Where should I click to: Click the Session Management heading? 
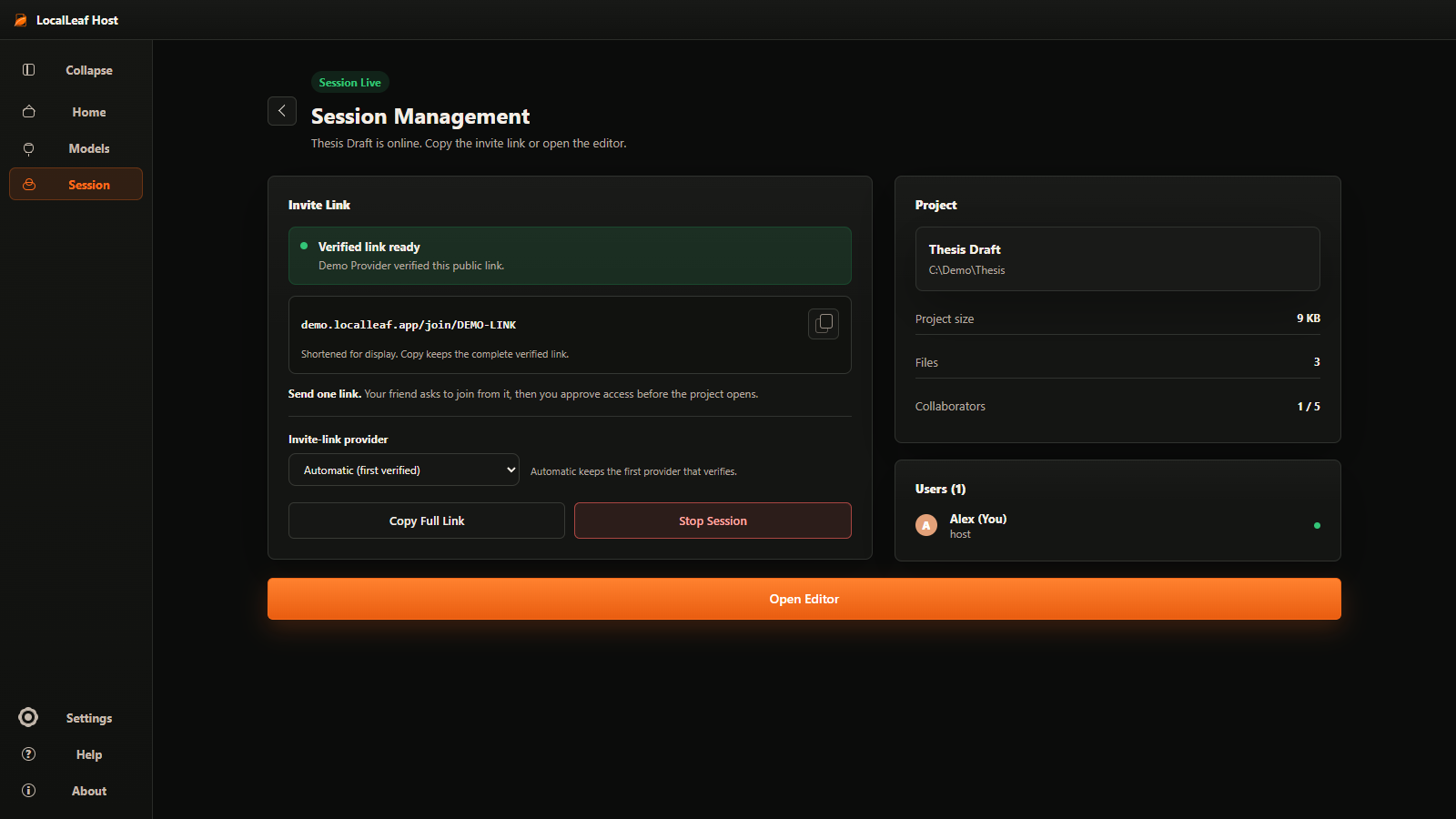(420, 116)
